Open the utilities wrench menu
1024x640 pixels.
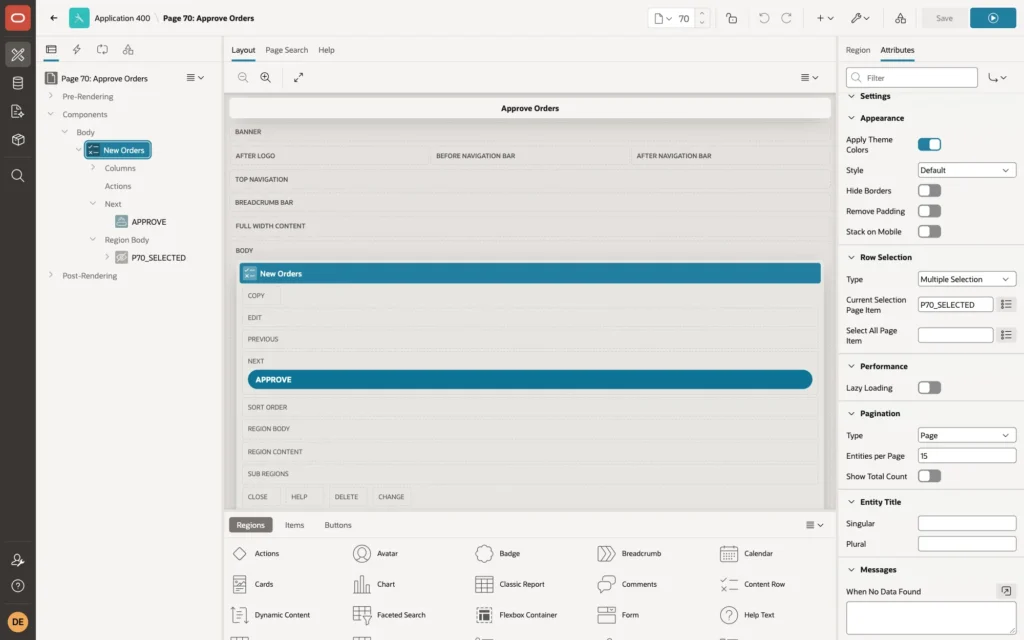coord(859,18)
